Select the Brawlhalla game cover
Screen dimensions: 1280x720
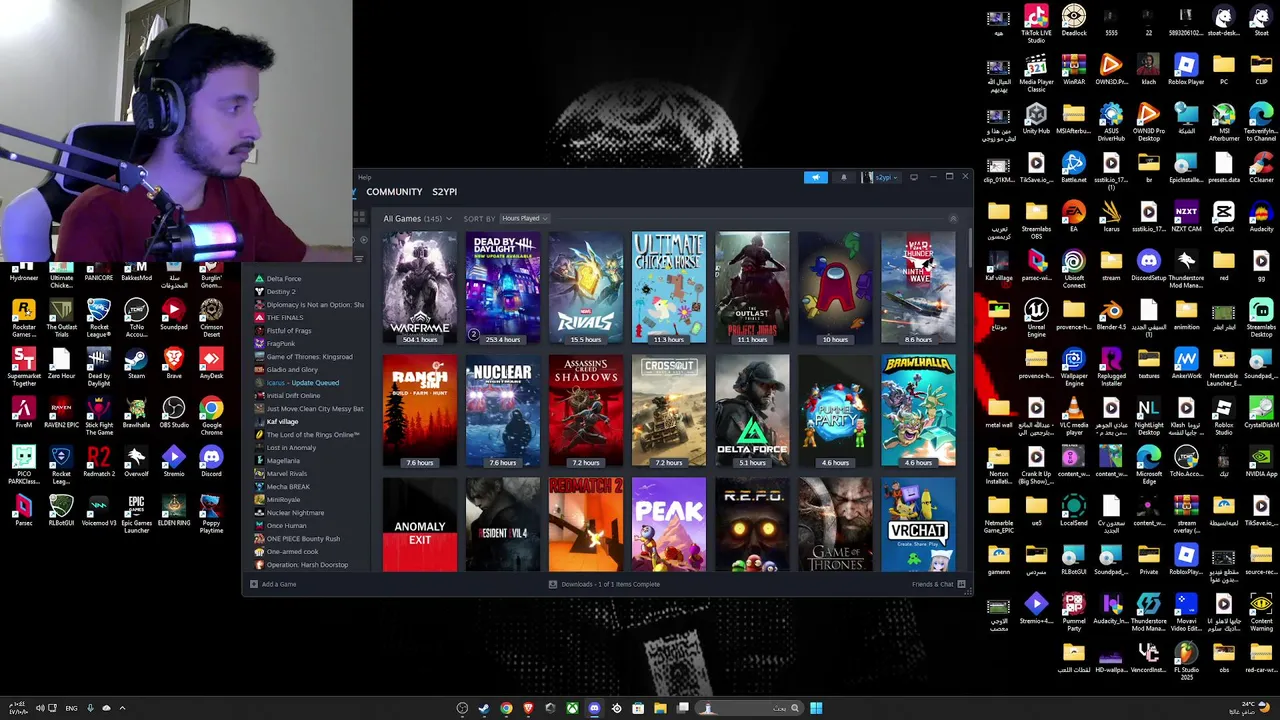917,411
